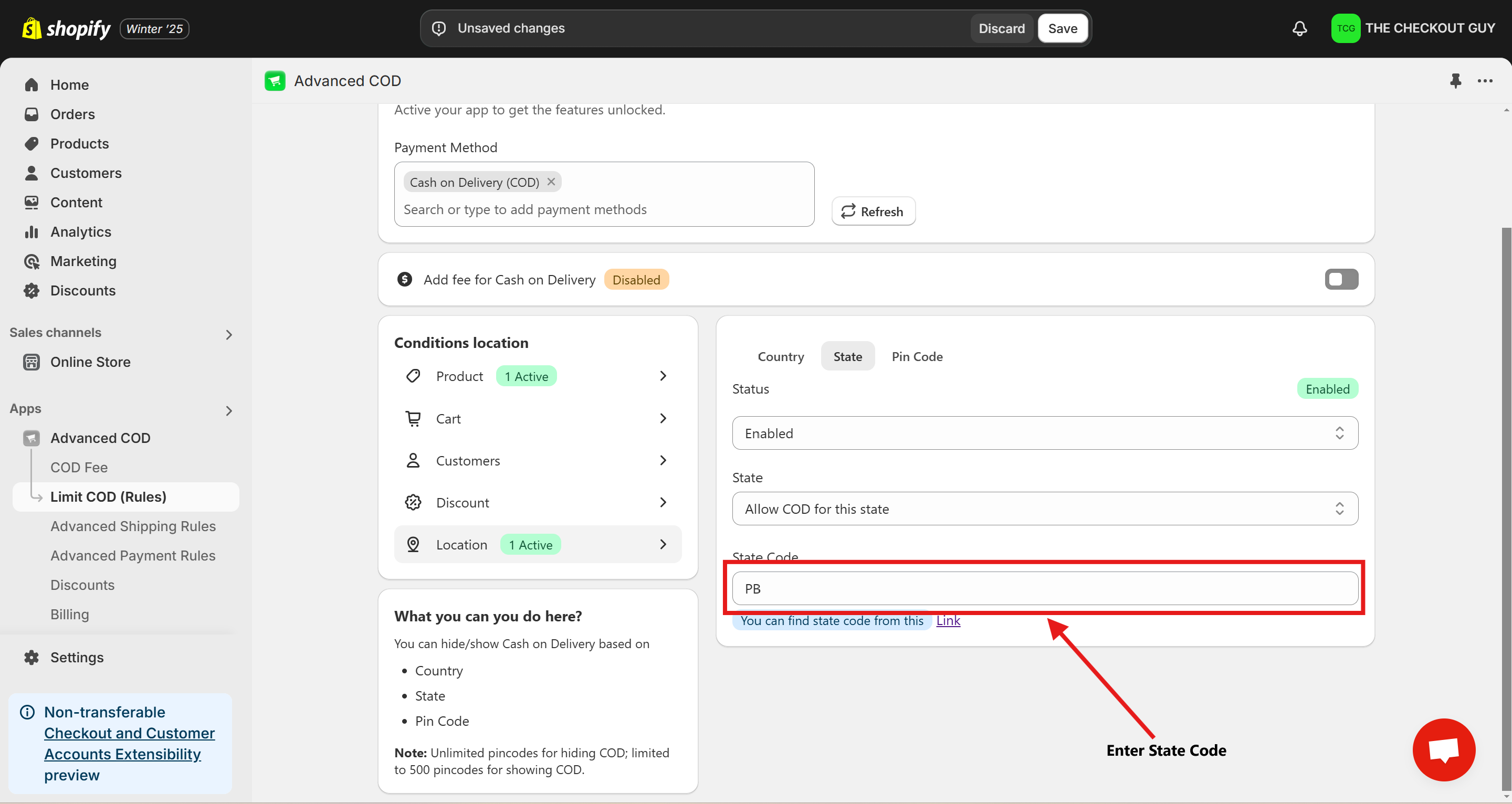Switch to the Country tab

781,356
